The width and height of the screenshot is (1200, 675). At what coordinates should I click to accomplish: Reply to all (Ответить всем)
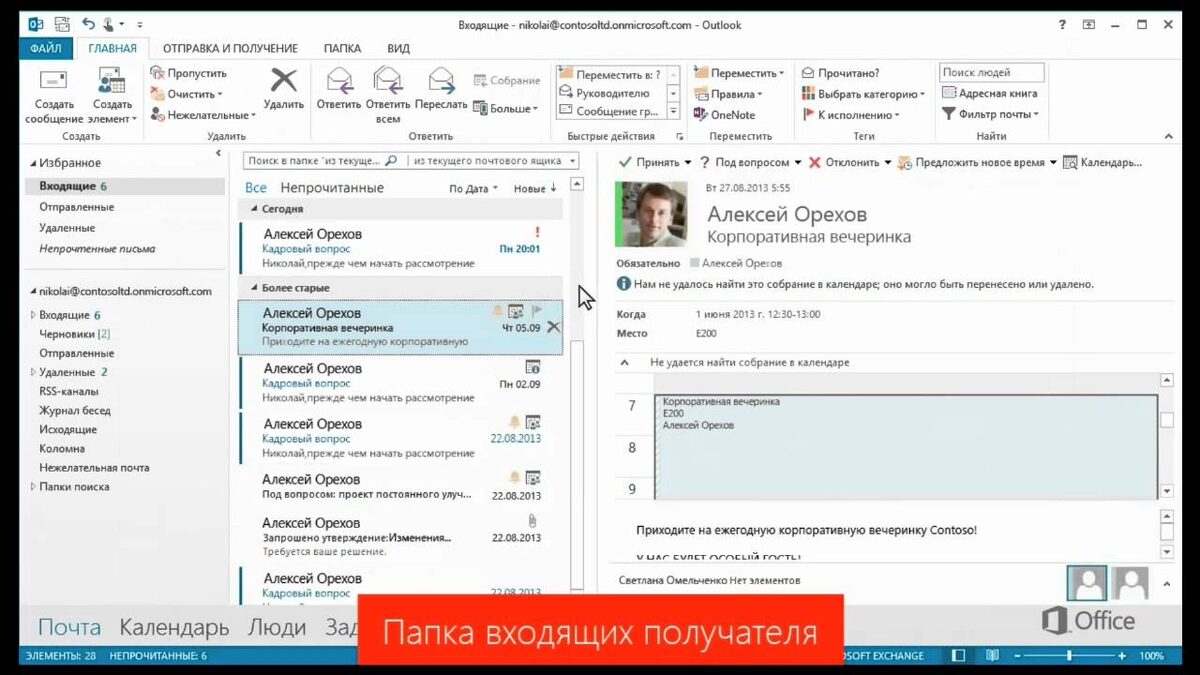point(388,95)
